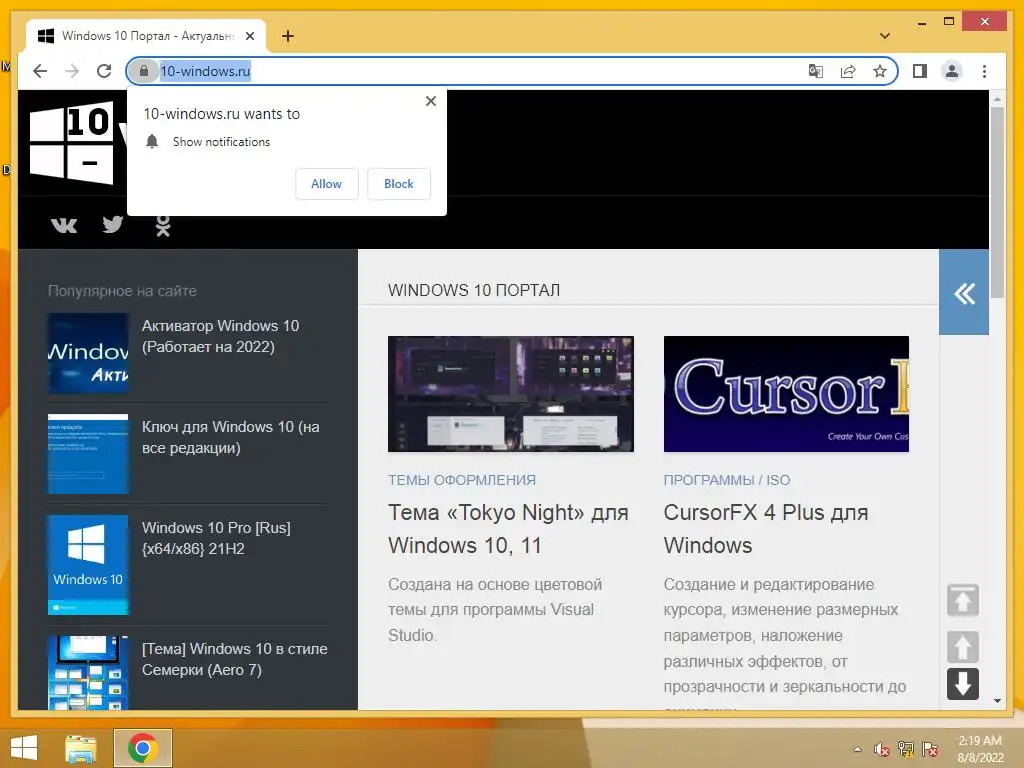Click muted volume tray icon
Screen dimensions: 1024x768
pyautogui.click(x=882, y=749)
